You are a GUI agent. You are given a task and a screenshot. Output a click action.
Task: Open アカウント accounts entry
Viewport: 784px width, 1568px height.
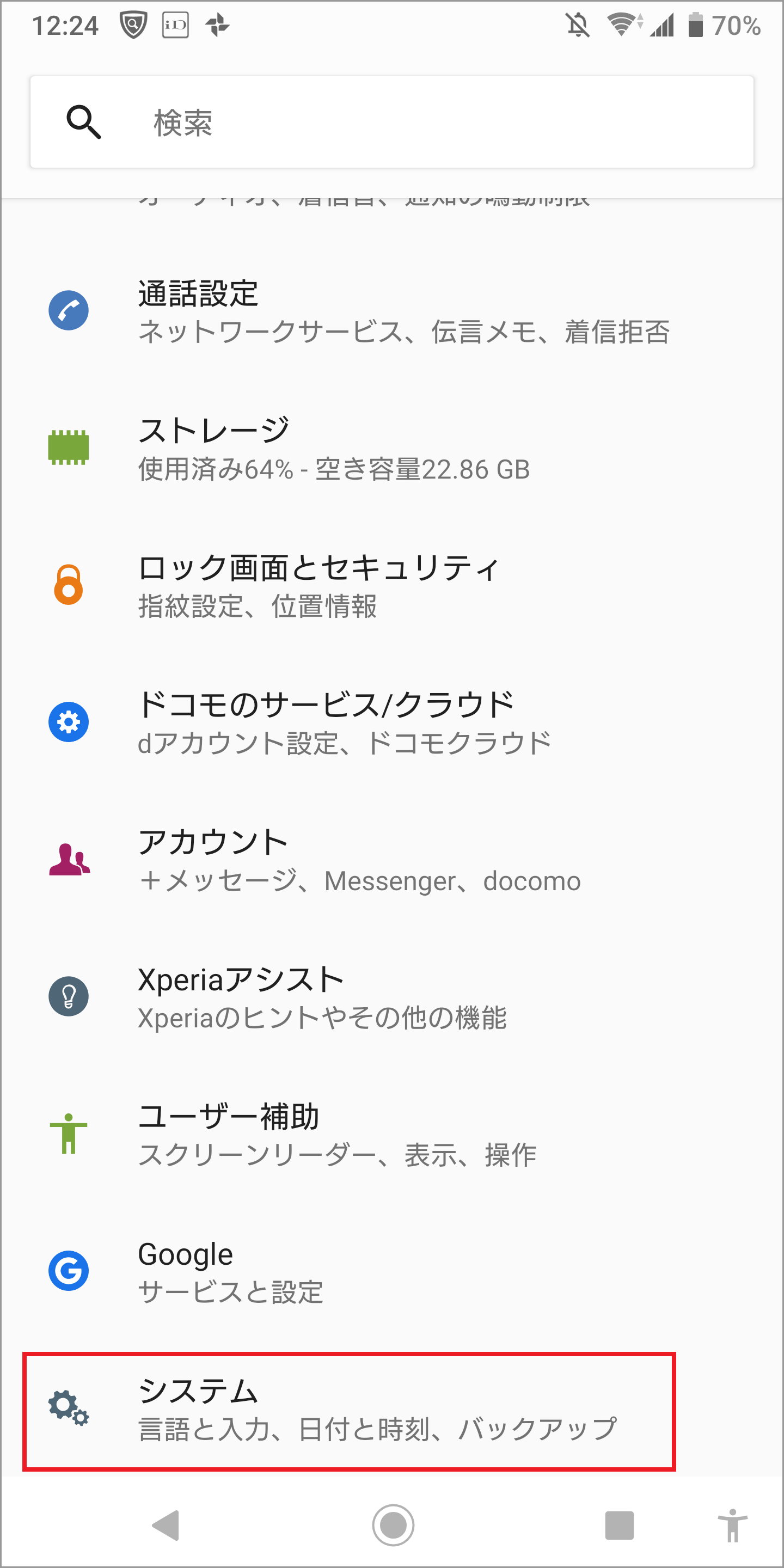point(392,860)
